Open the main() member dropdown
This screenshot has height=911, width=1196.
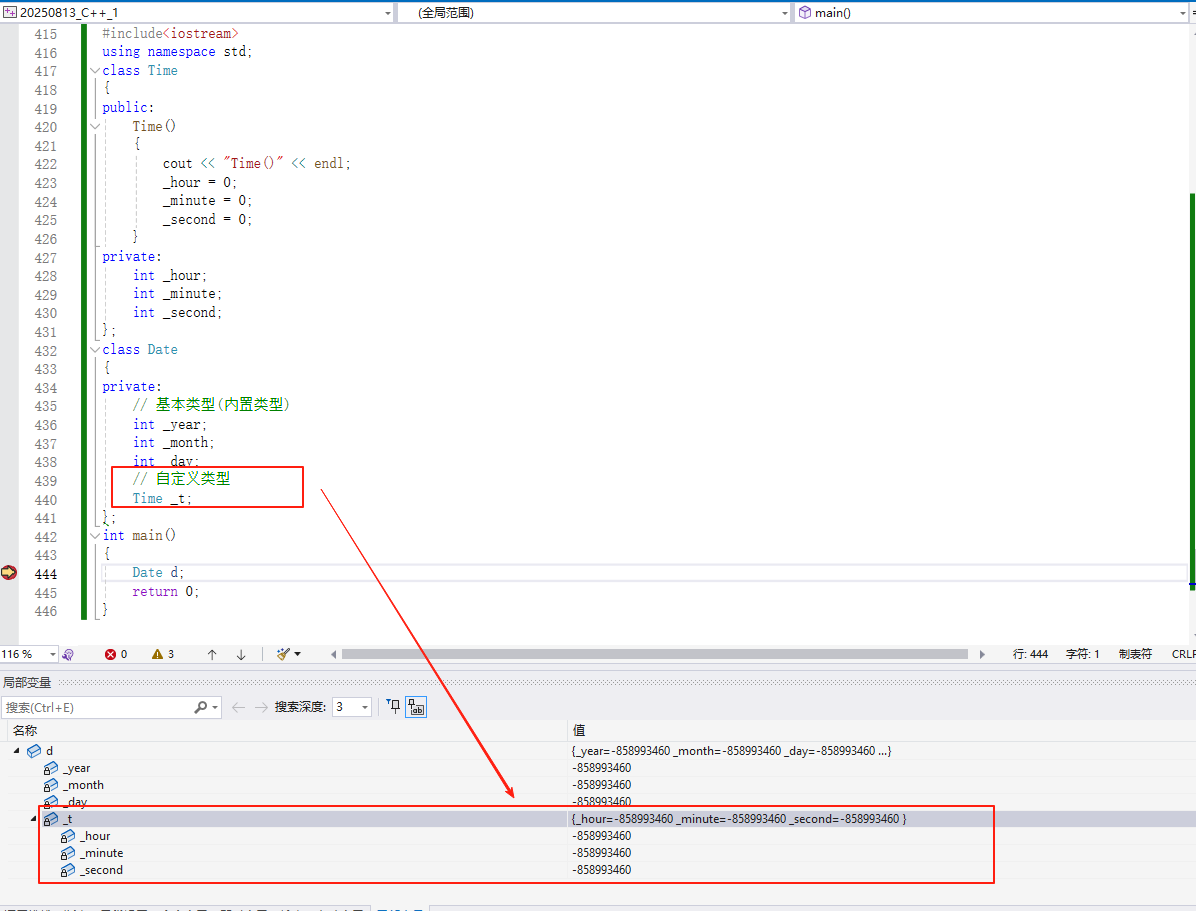(x=1182, y=13)
